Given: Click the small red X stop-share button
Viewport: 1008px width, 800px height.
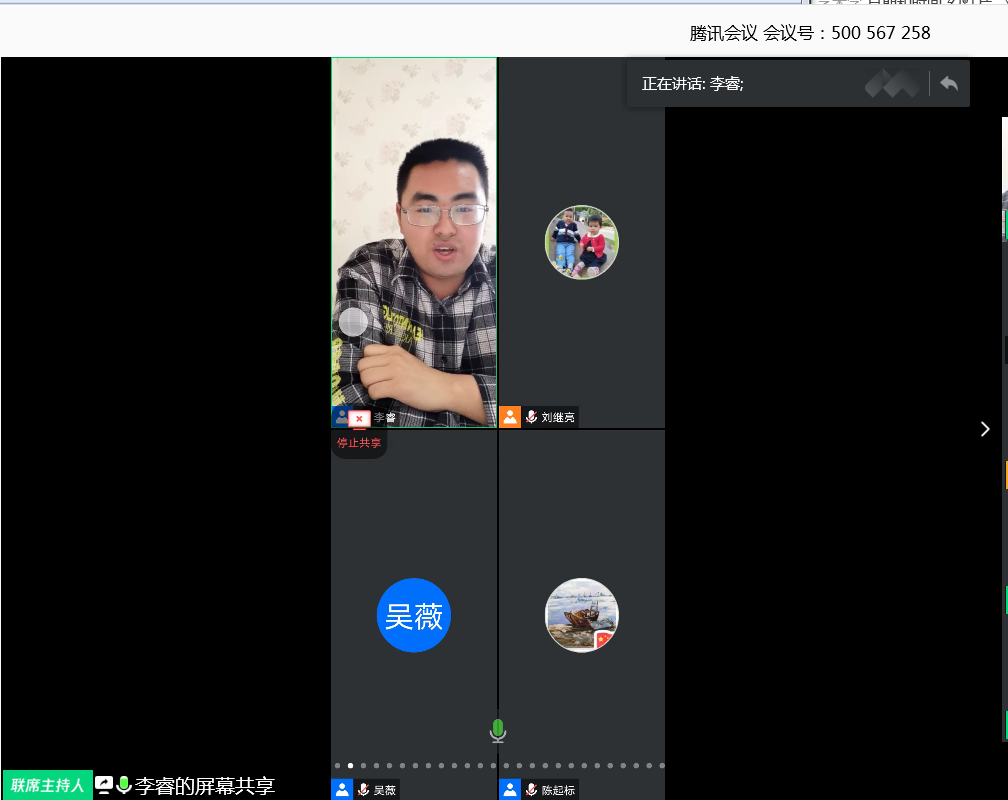Looking at the screenshot, I should pyautogui.click(x=359, y=419).
